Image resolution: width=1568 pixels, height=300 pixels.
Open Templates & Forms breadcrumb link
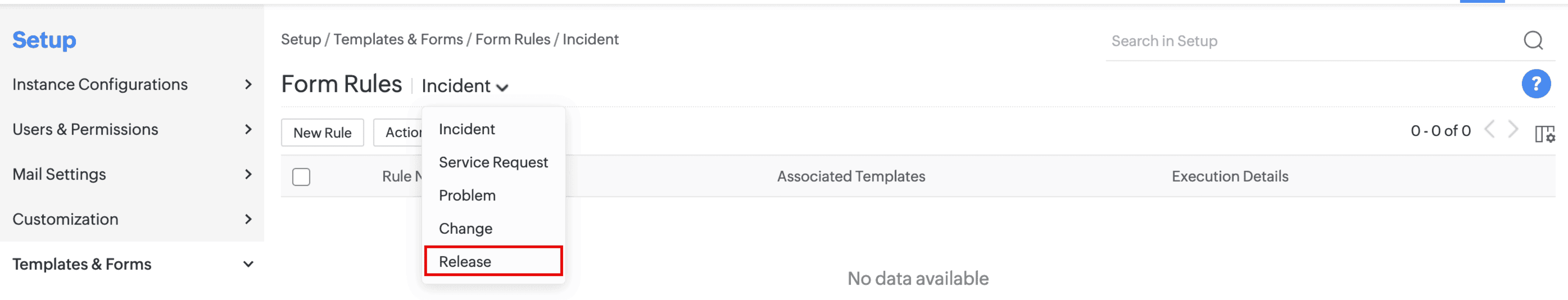coord(398,39)
